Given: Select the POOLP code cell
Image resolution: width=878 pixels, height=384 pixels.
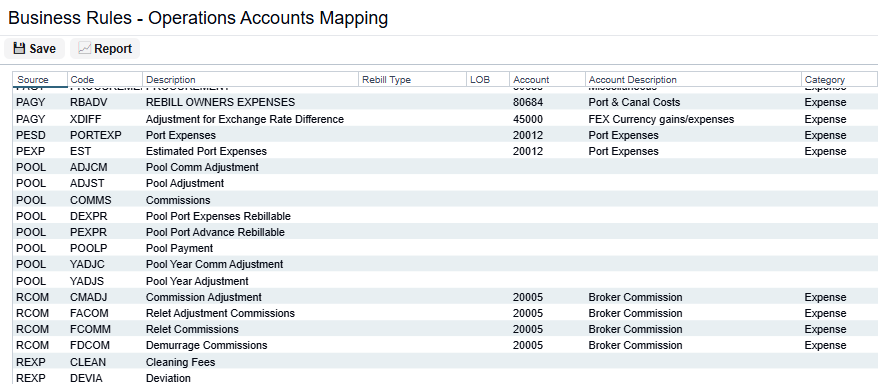Looking at the screenshot, I should click(88, 248).
